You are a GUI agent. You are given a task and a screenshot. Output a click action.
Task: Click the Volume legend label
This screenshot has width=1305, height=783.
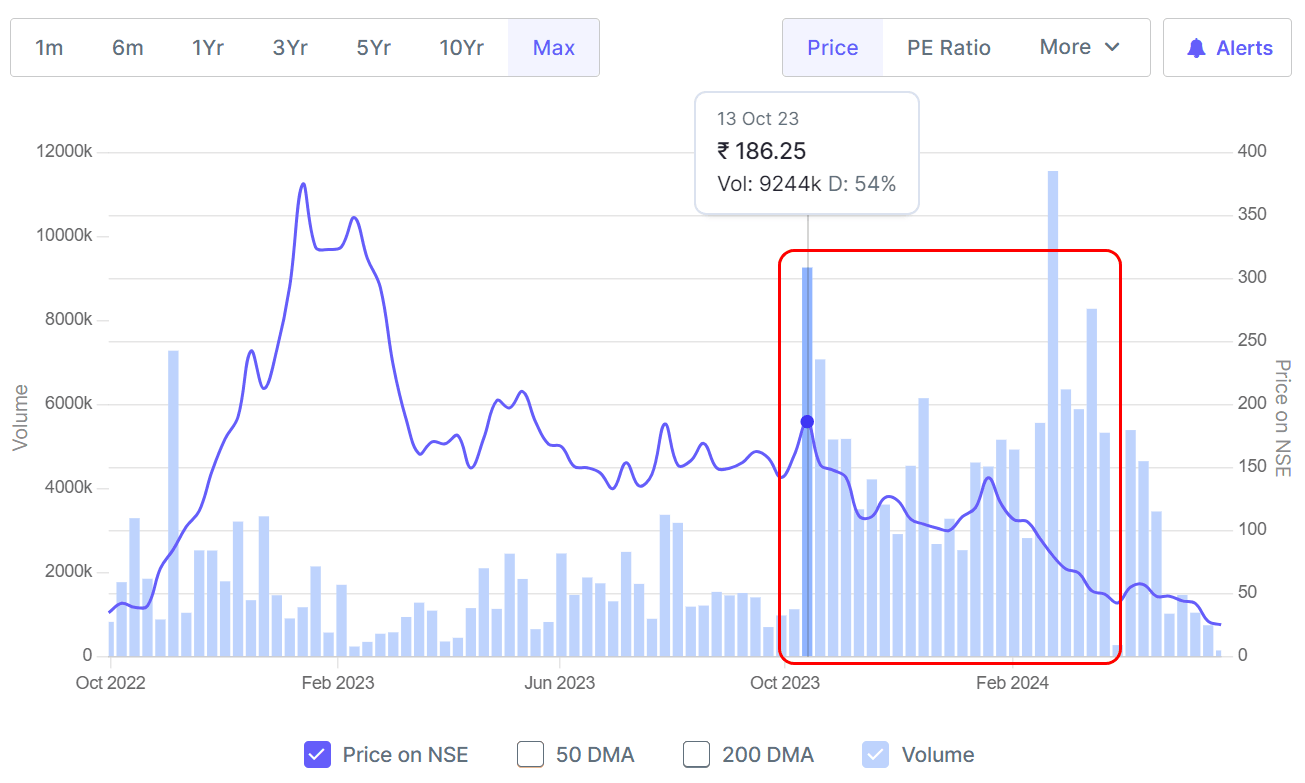pyautogui.click(x=937, y=755)
